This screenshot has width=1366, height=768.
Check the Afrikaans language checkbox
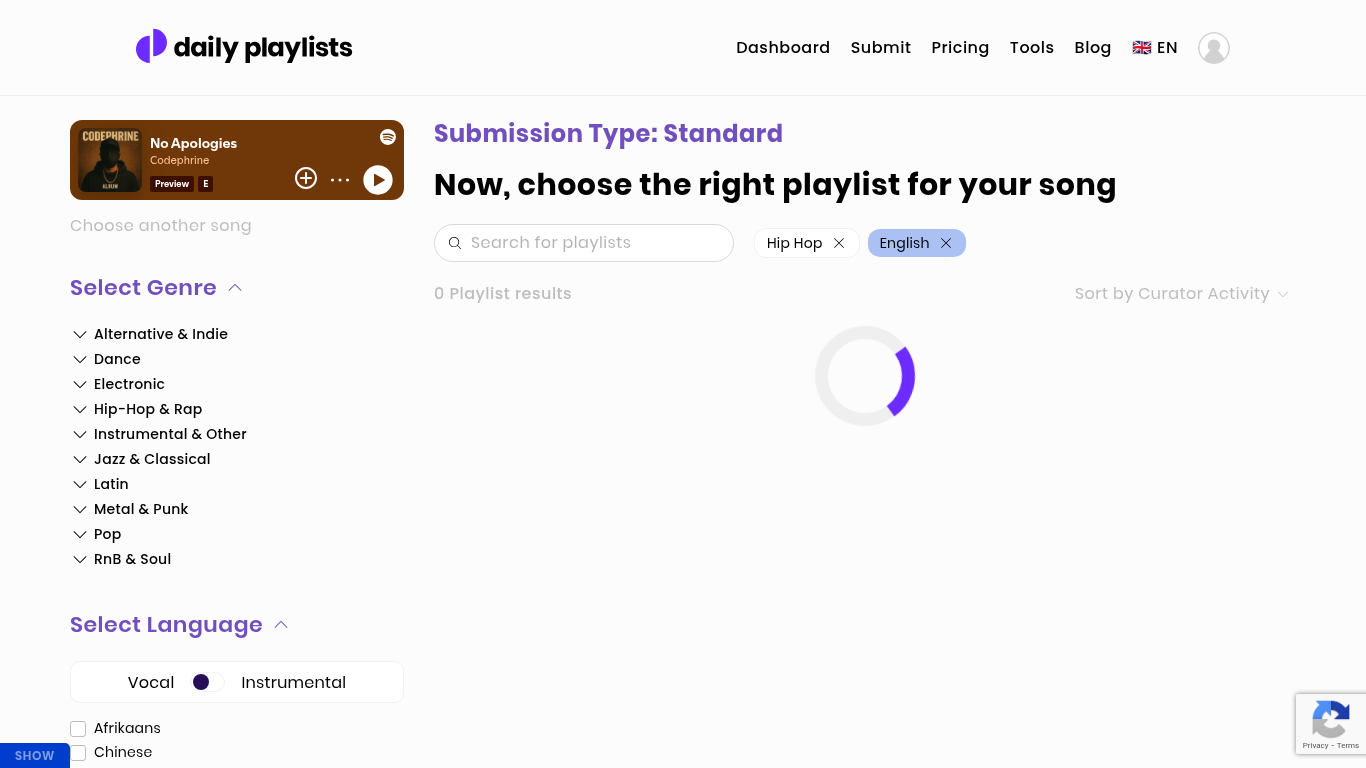click(78, 729)
